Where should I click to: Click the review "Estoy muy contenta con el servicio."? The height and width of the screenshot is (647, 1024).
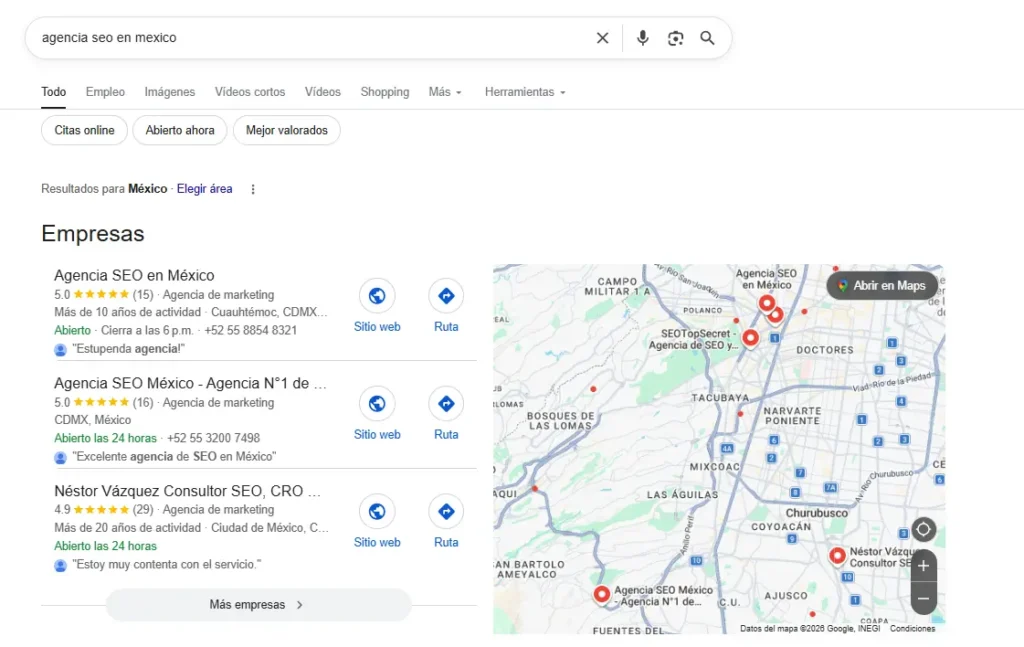(167, 564)
